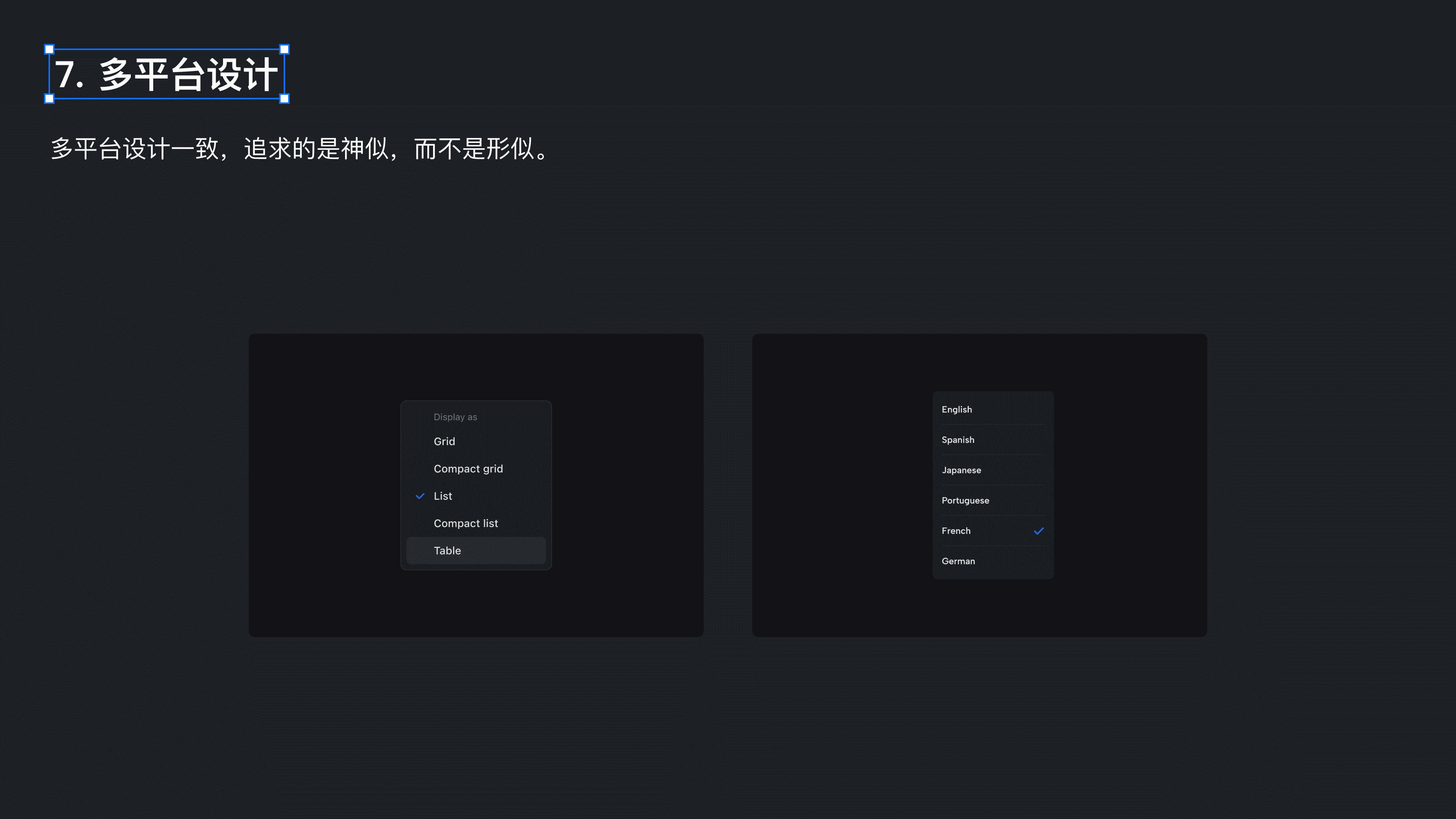Click the Display as header label
Screen dimensions: 1456x819
[455, 417]
